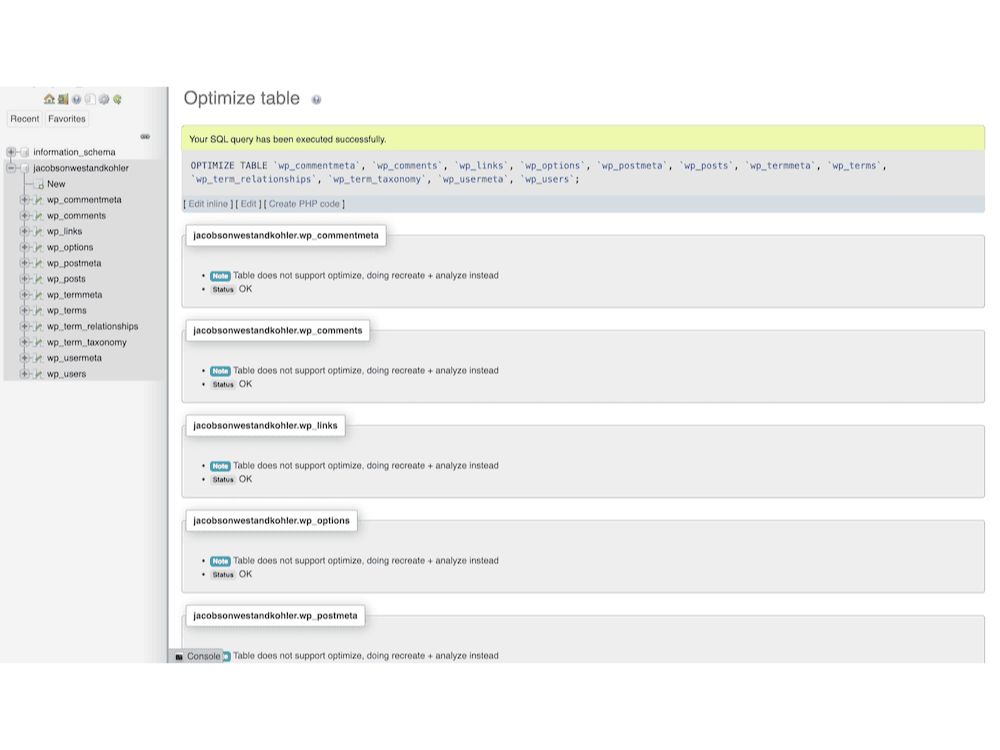The width and height of the screenshot is (1000, 750).
Task: Click the New table icon in tree
Action: point(39,184)
